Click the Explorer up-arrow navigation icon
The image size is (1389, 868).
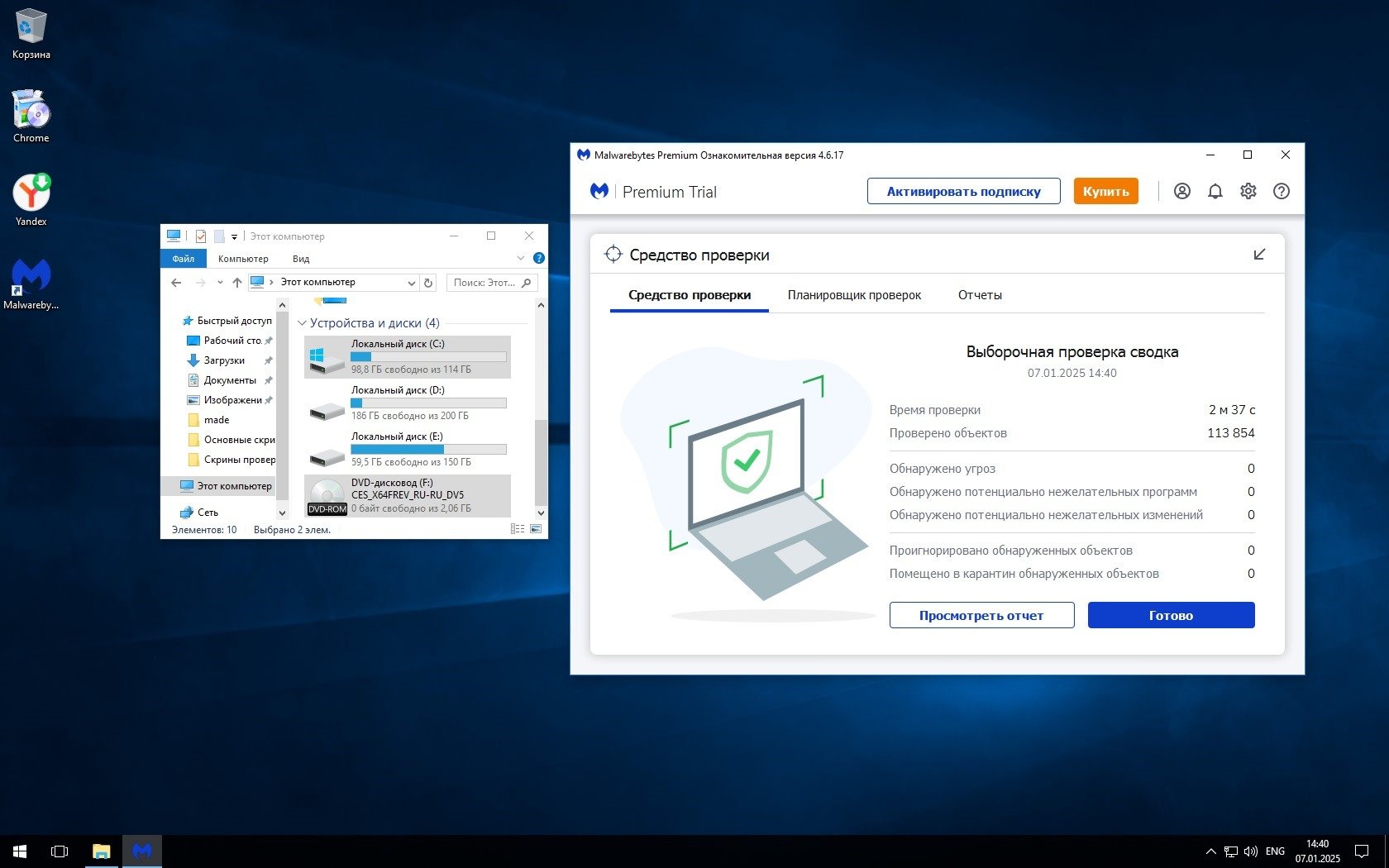237,283
